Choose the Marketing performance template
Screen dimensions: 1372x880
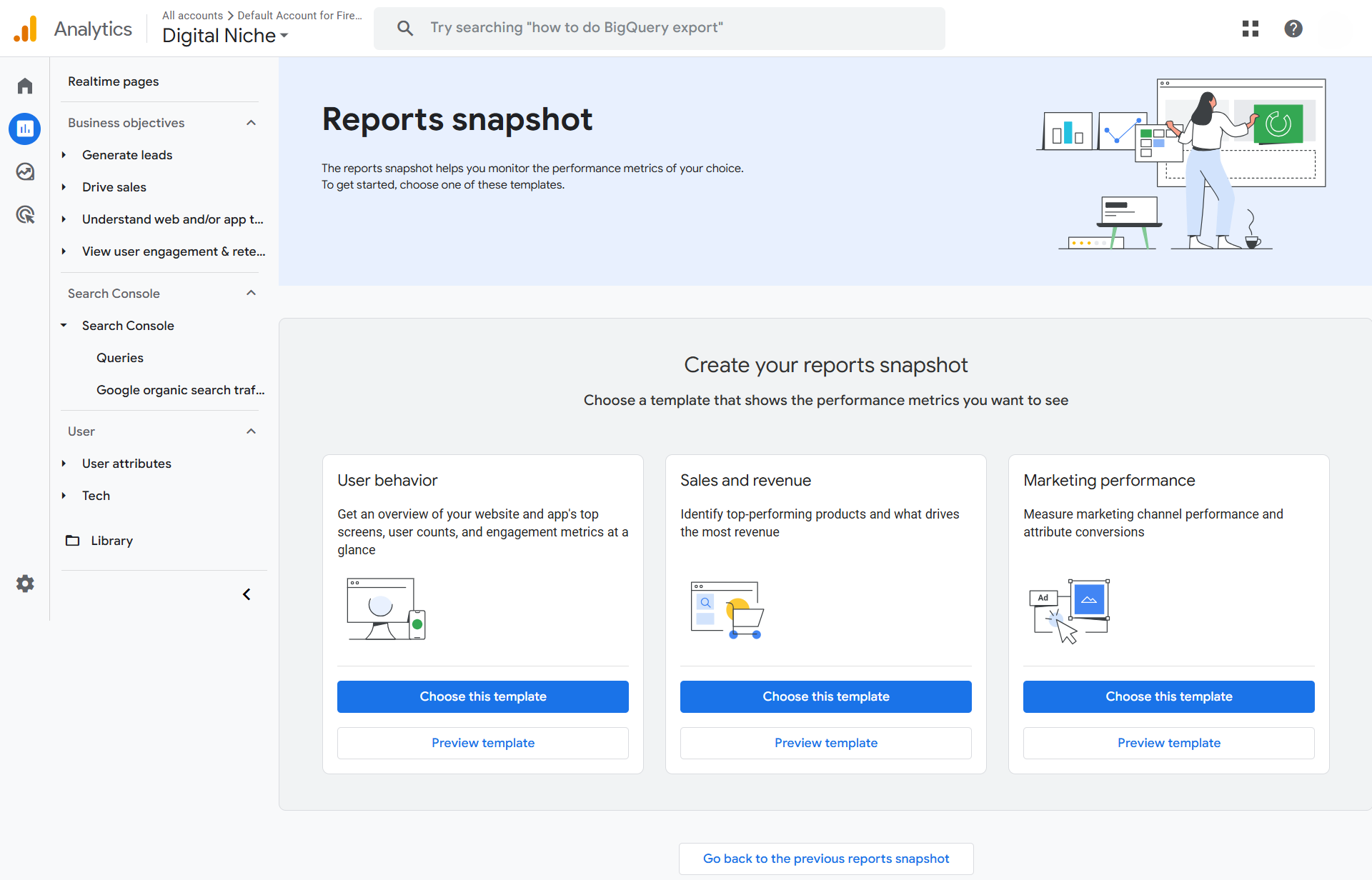(1169, 696)
